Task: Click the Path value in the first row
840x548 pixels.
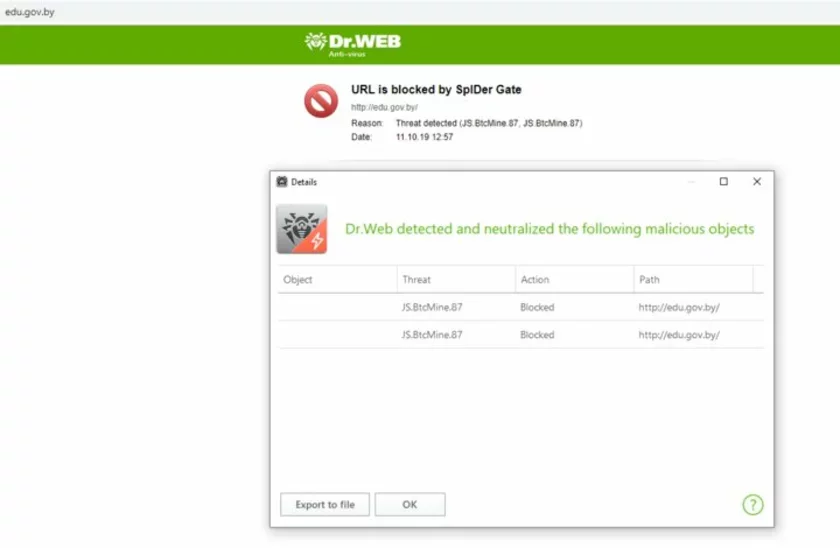Action: [x=679, y=307]
